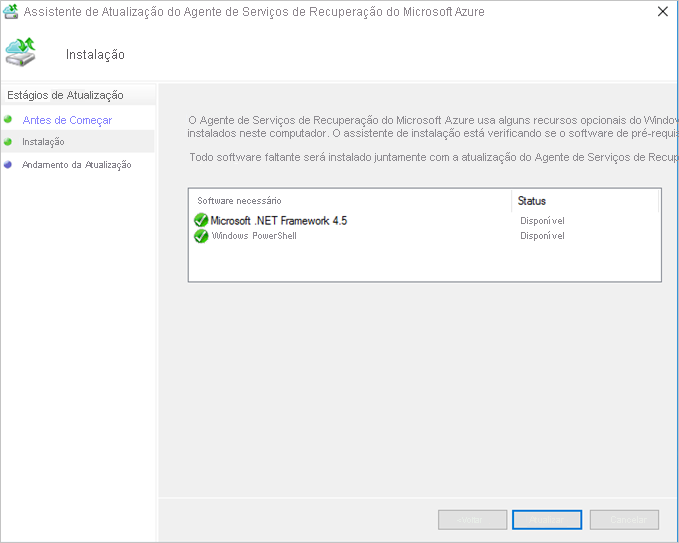This screenshot has height=543, width=679.
Task: Click the Instalação page title
Action: point(95,55)
